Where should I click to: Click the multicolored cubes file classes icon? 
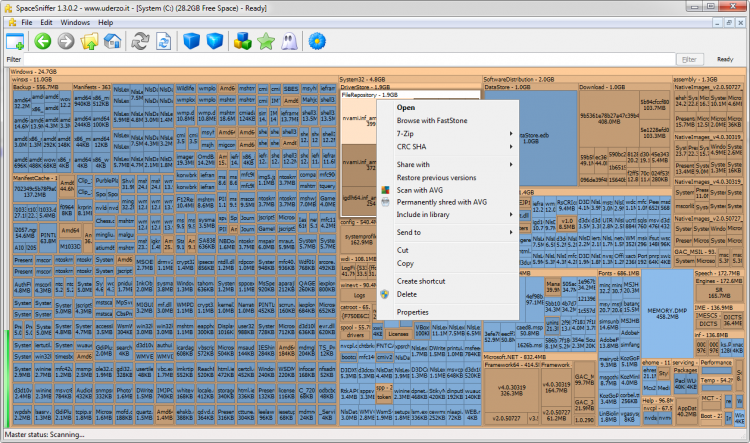point(241,41)
